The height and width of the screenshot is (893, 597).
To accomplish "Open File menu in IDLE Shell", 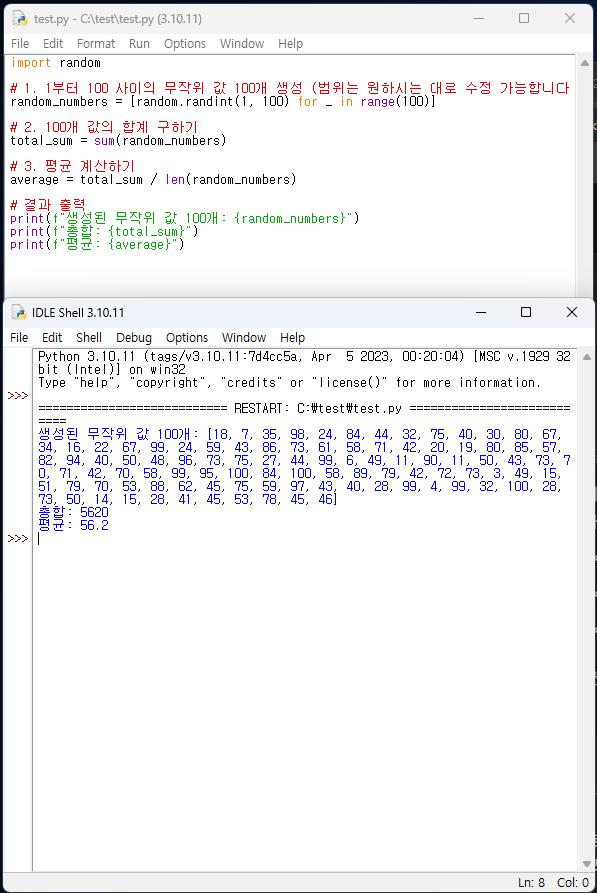I will (x=19, y=338).
